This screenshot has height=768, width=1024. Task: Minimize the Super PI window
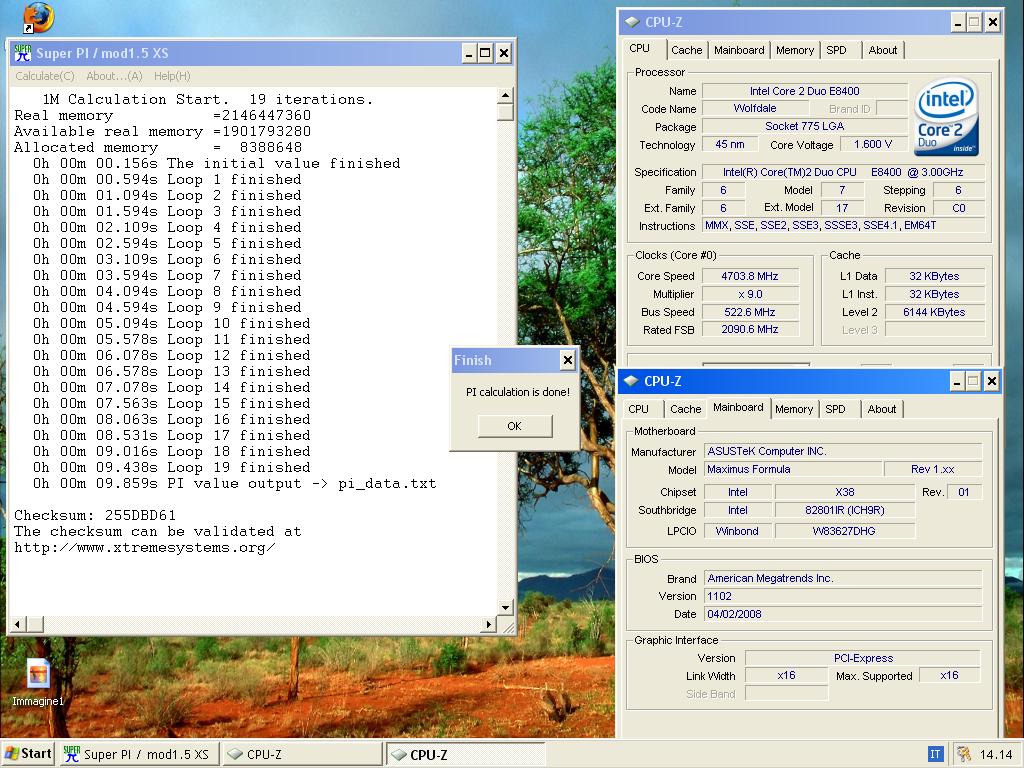coord(469,54)
